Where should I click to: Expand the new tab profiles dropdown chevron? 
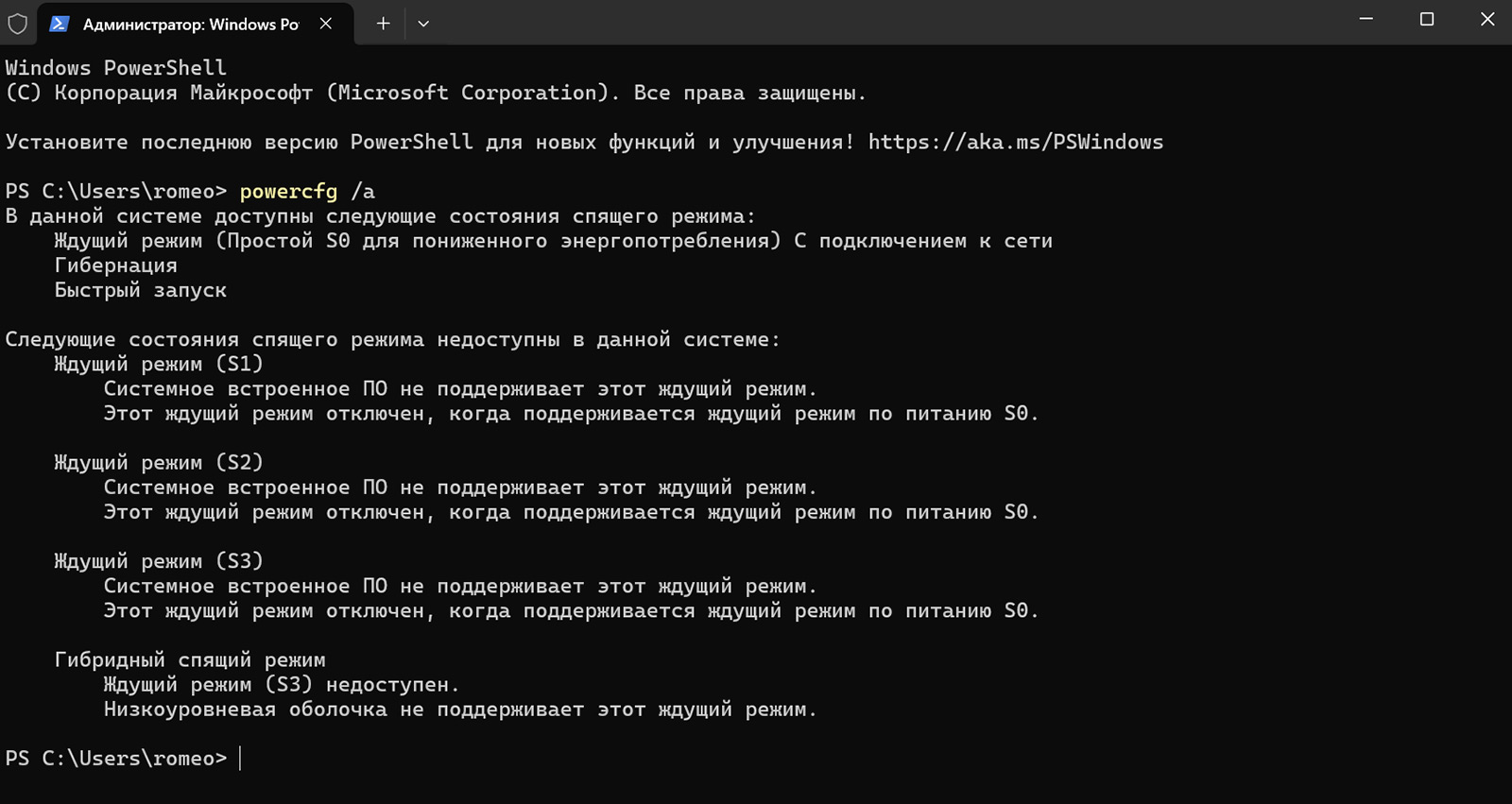(423, 24)
